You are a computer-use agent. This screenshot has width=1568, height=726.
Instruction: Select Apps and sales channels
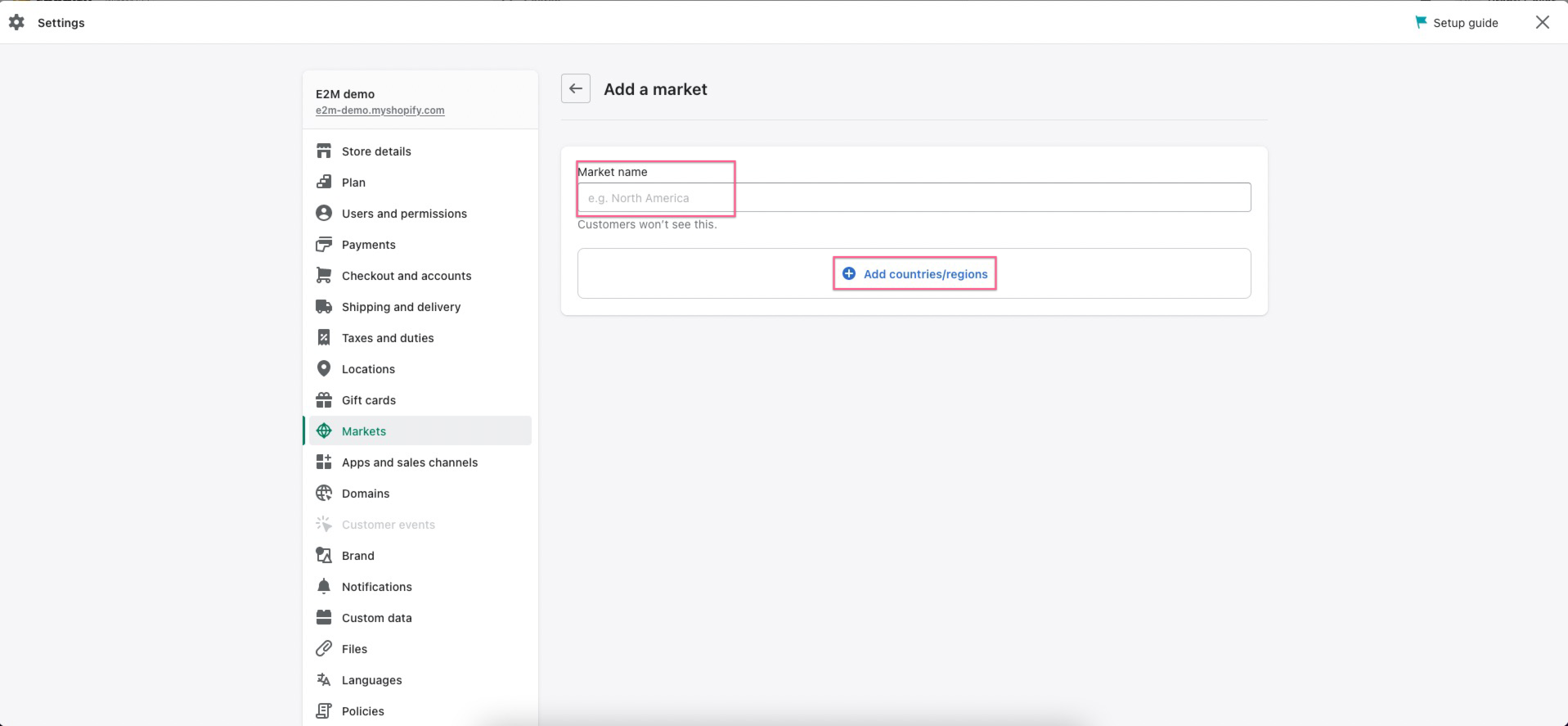[x=409, y=462]
